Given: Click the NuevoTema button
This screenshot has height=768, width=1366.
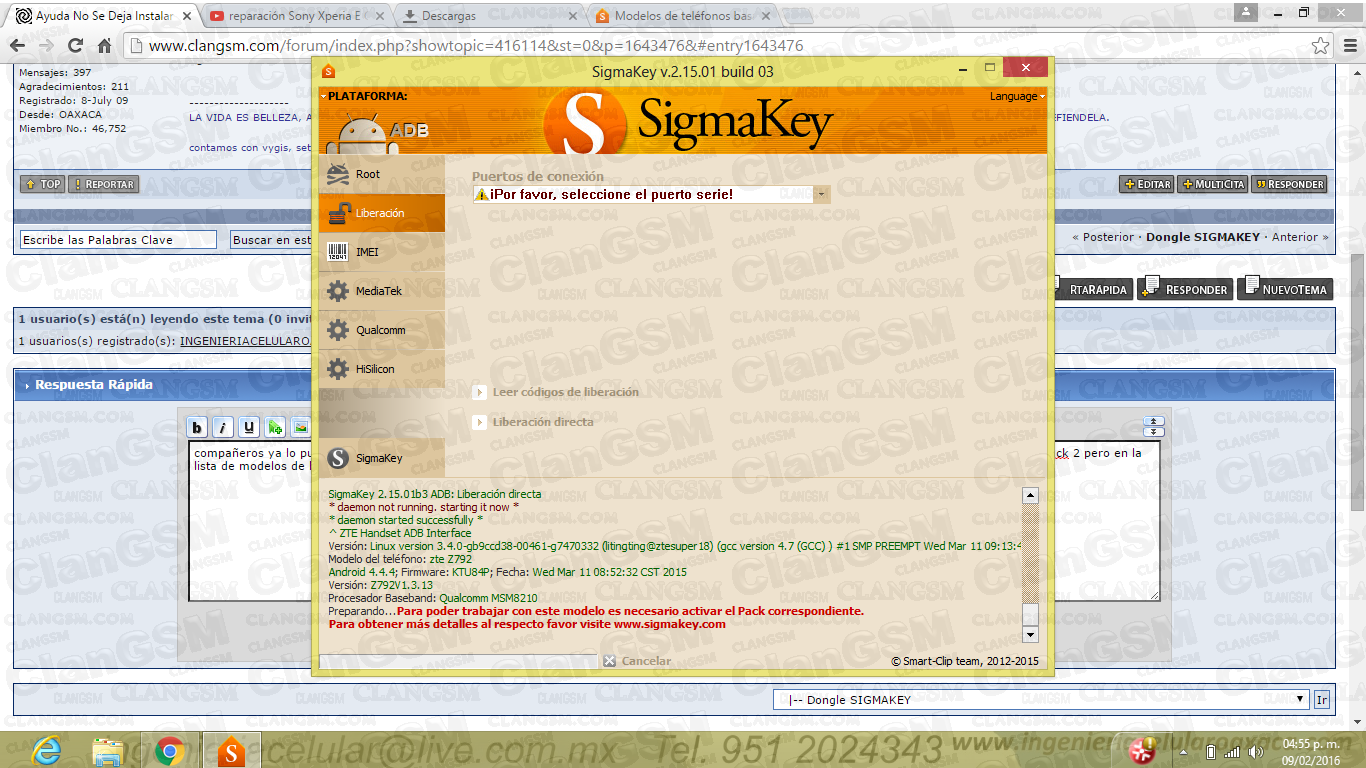Looking at the screenshot, I should coord(1285,289).
